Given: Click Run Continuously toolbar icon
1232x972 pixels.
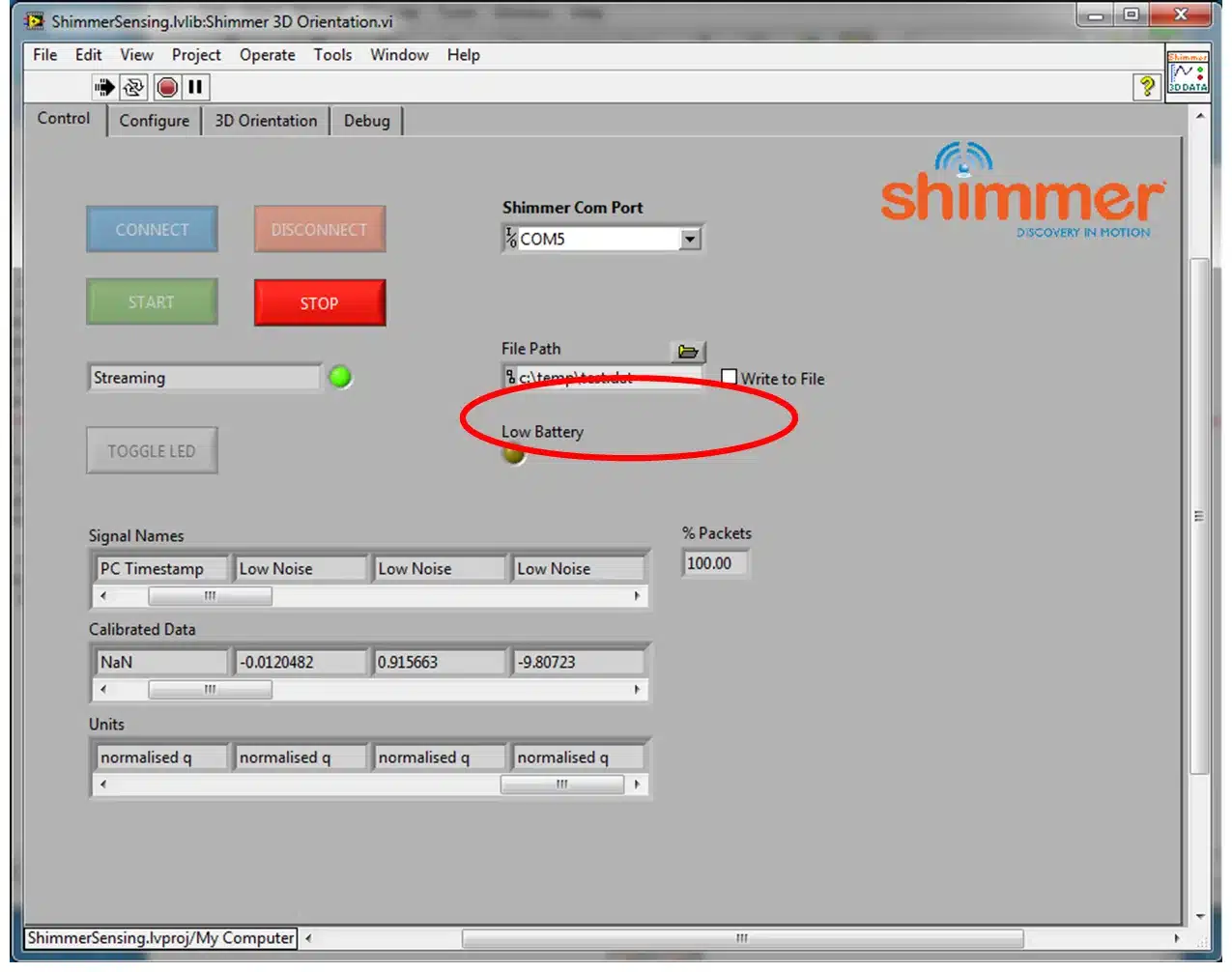Looking at the screenshot, I should (x=133, y=88).
